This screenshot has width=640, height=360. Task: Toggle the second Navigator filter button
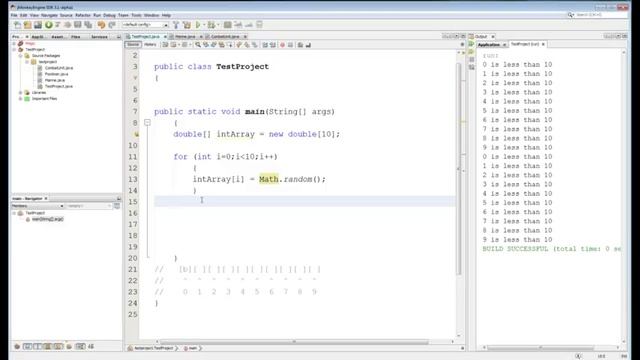pyautogui.click(x=27, y=346)
